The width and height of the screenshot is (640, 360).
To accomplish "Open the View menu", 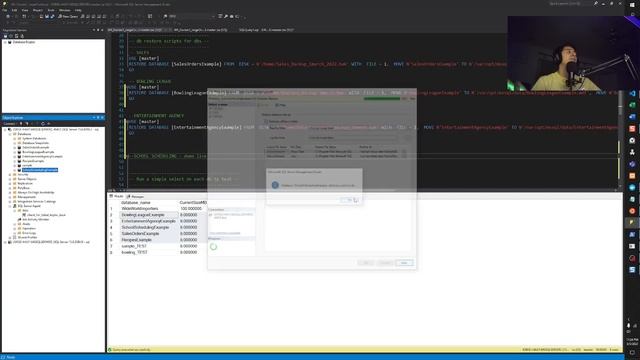I will [x=25, y=10].
